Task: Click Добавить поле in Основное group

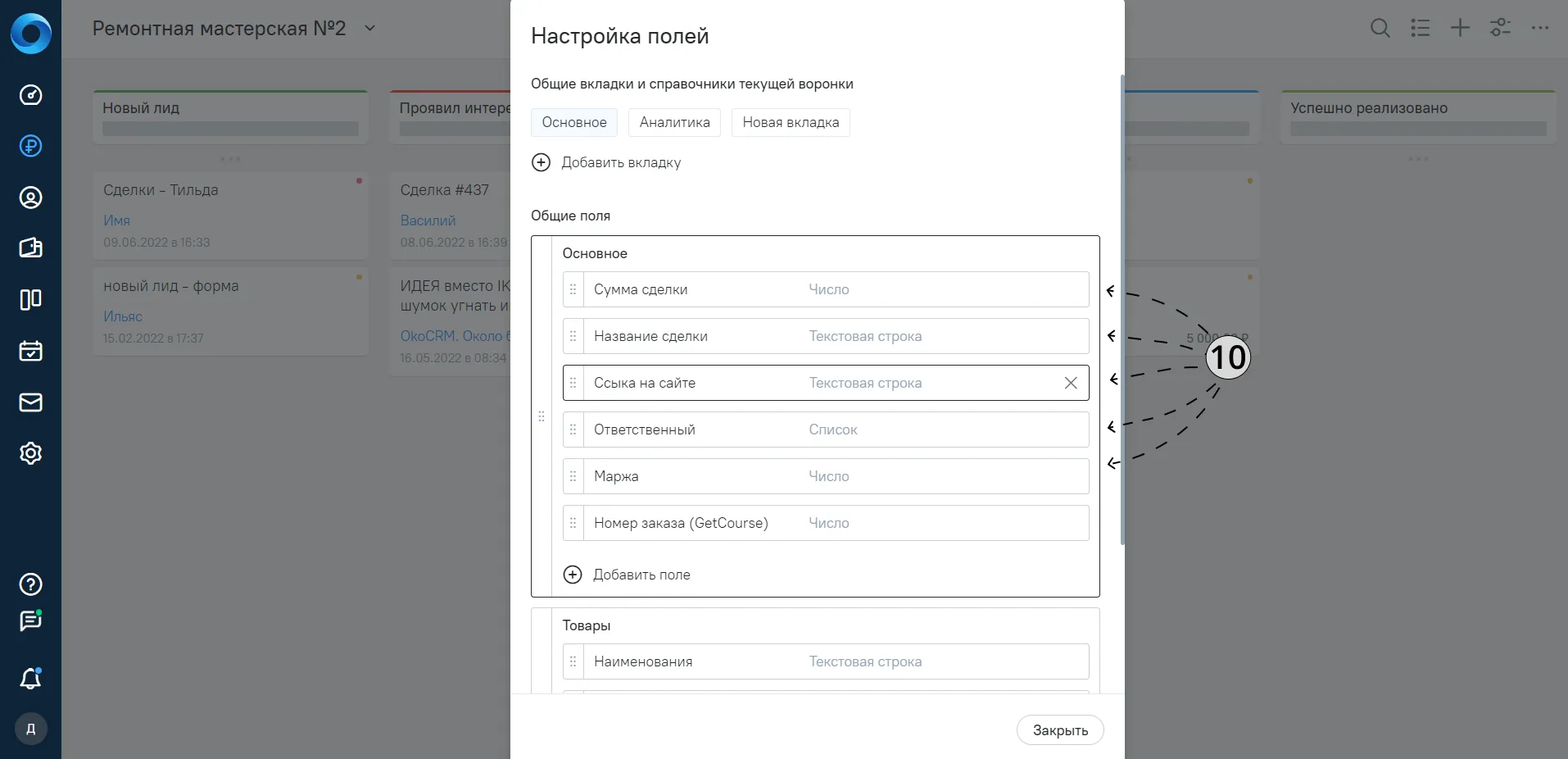Action: pyautogui.click(x=627, y=575)
